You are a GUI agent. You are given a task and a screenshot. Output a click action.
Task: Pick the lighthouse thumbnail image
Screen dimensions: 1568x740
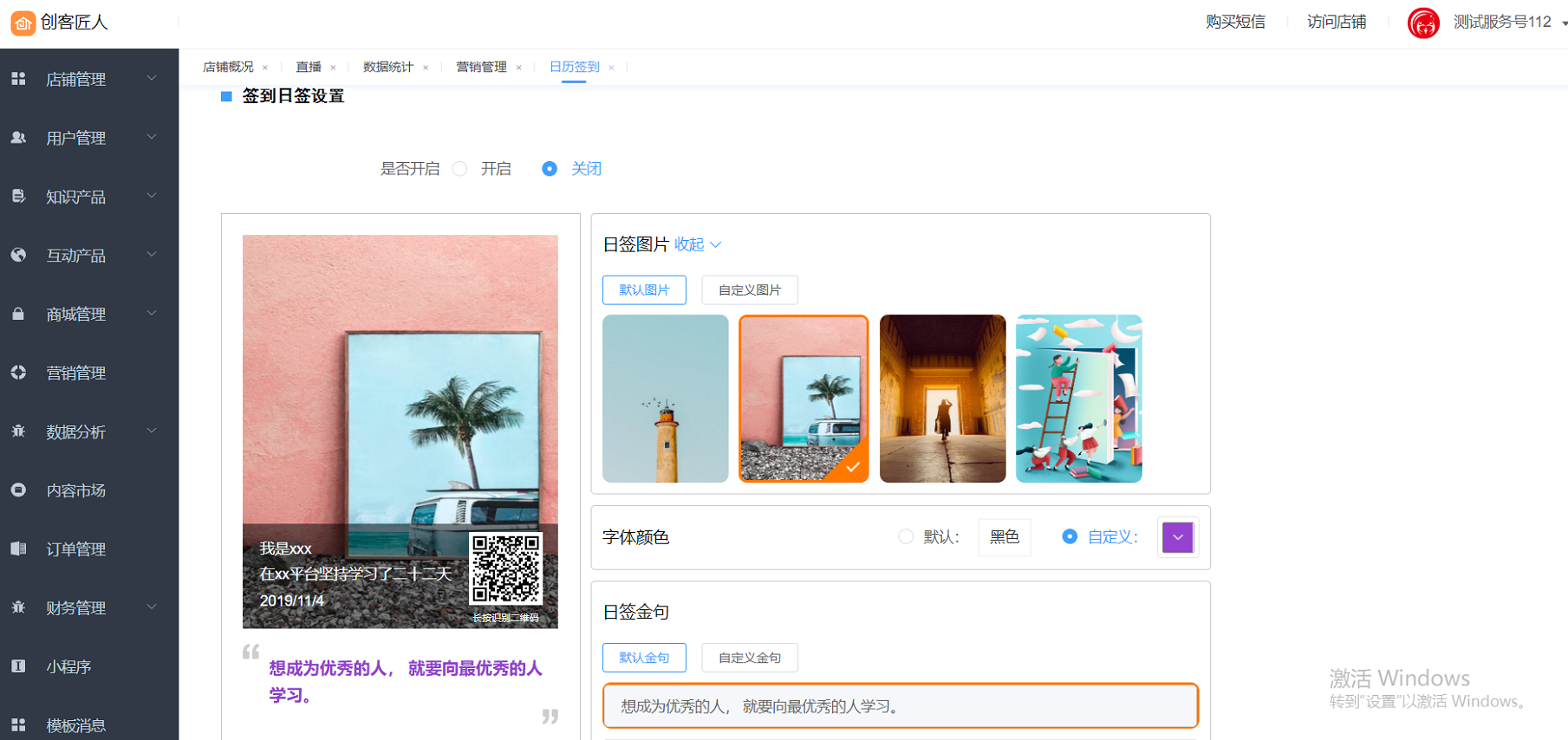665,399
